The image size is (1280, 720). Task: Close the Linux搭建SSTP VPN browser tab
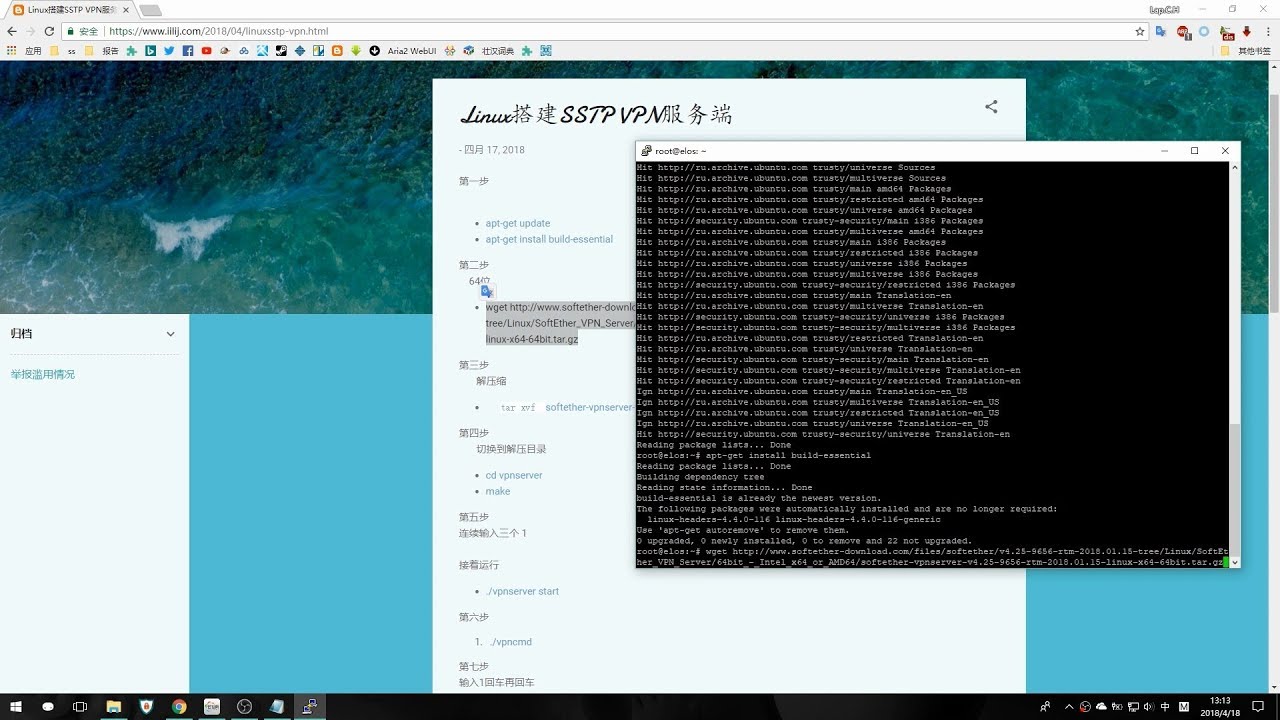(x=124, y=9)
